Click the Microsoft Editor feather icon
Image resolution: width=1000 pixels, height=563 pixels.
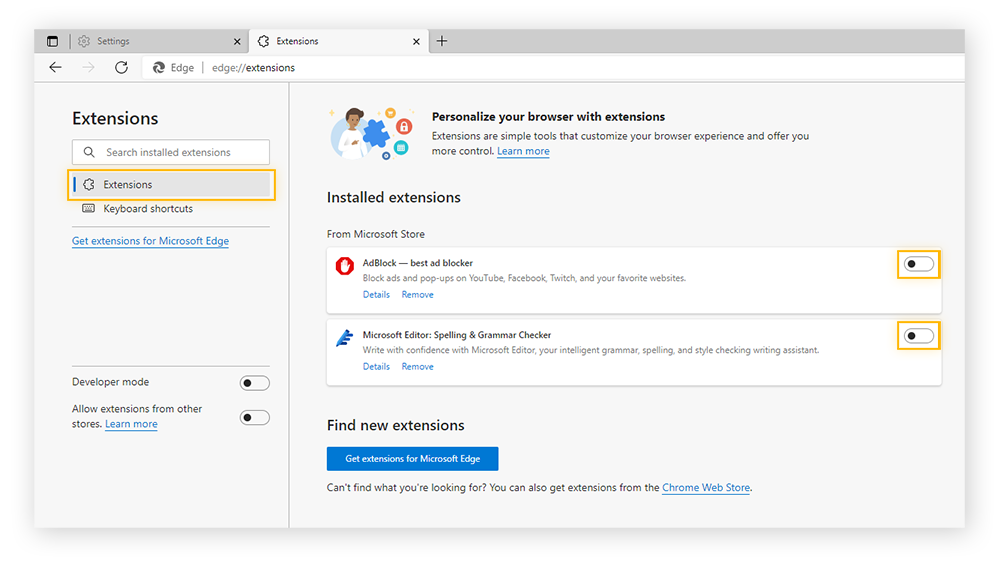(344, 338)
